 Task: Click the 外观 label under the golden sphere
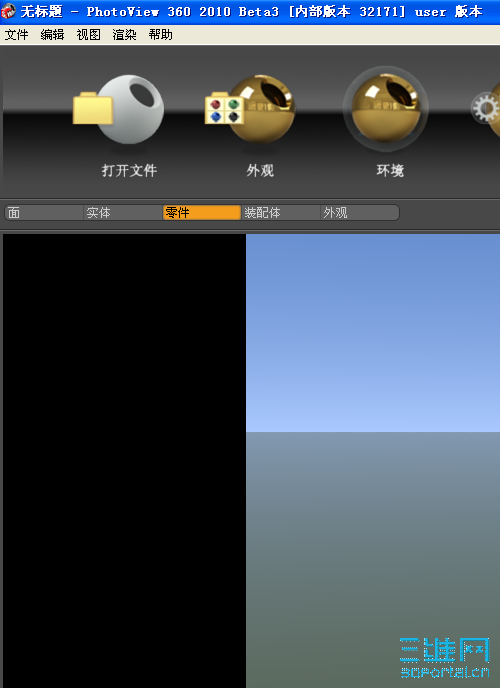260,170
